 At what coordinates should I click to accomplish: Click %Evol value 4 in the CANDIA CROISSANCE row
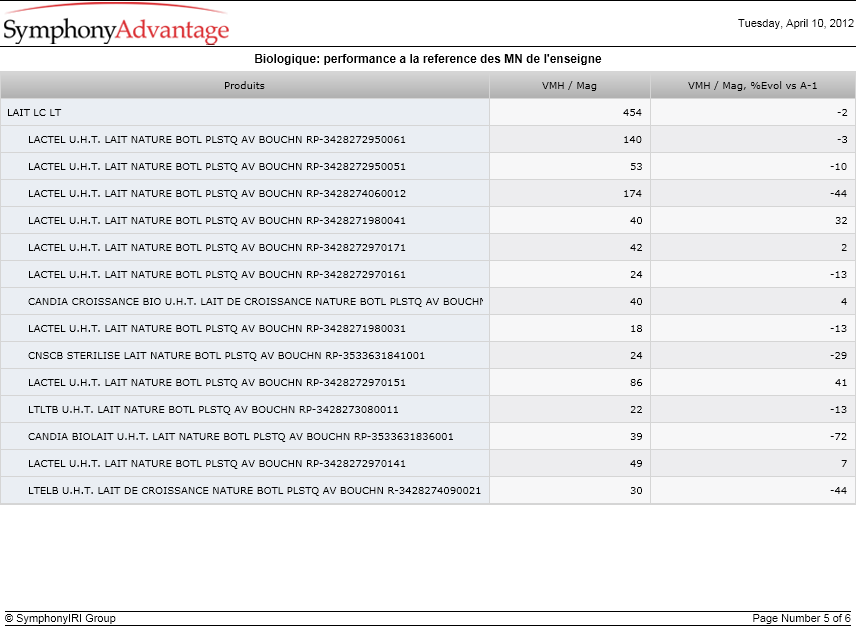(x=844, y=302)
